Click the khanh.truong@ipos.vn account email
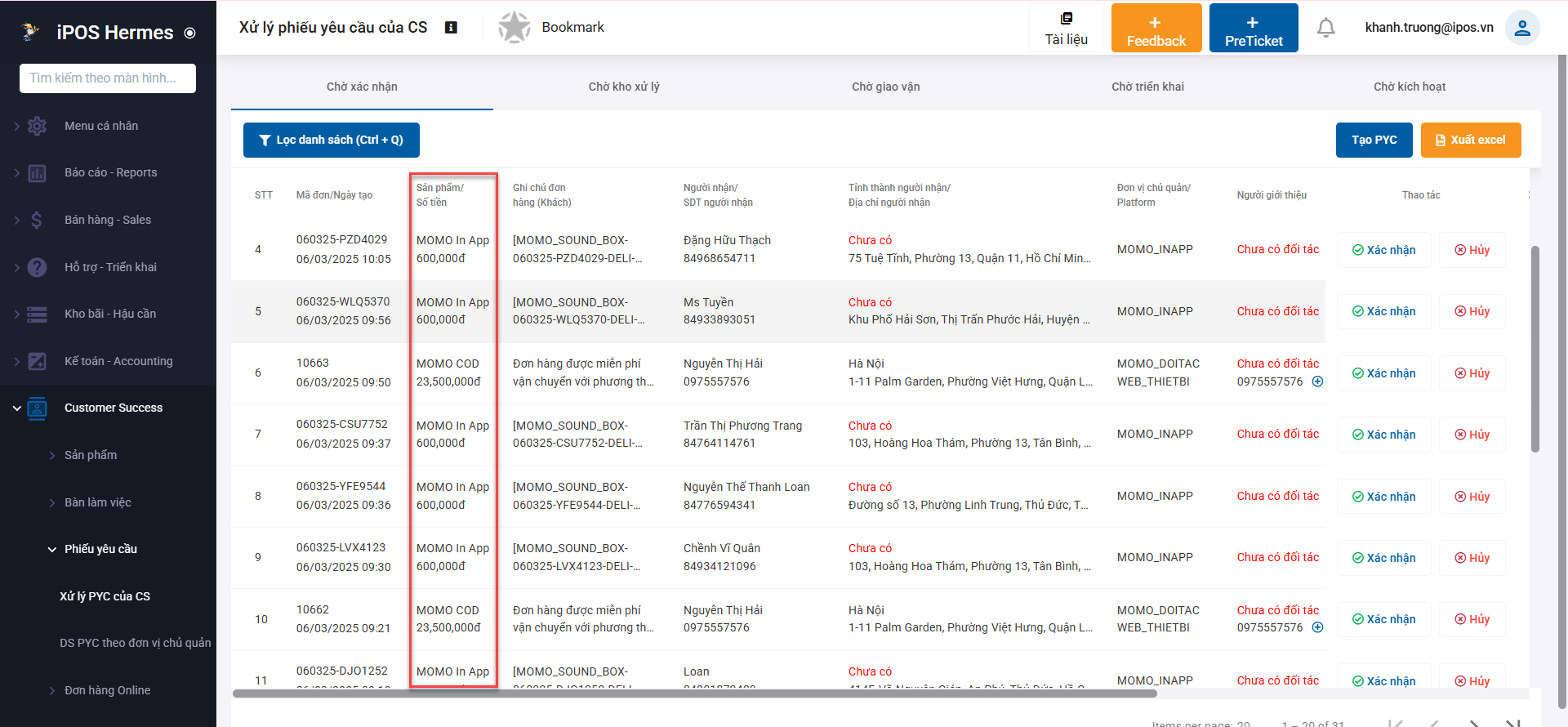The height and width of the screenshot is (727, 1568). (x=1429, y=28)
